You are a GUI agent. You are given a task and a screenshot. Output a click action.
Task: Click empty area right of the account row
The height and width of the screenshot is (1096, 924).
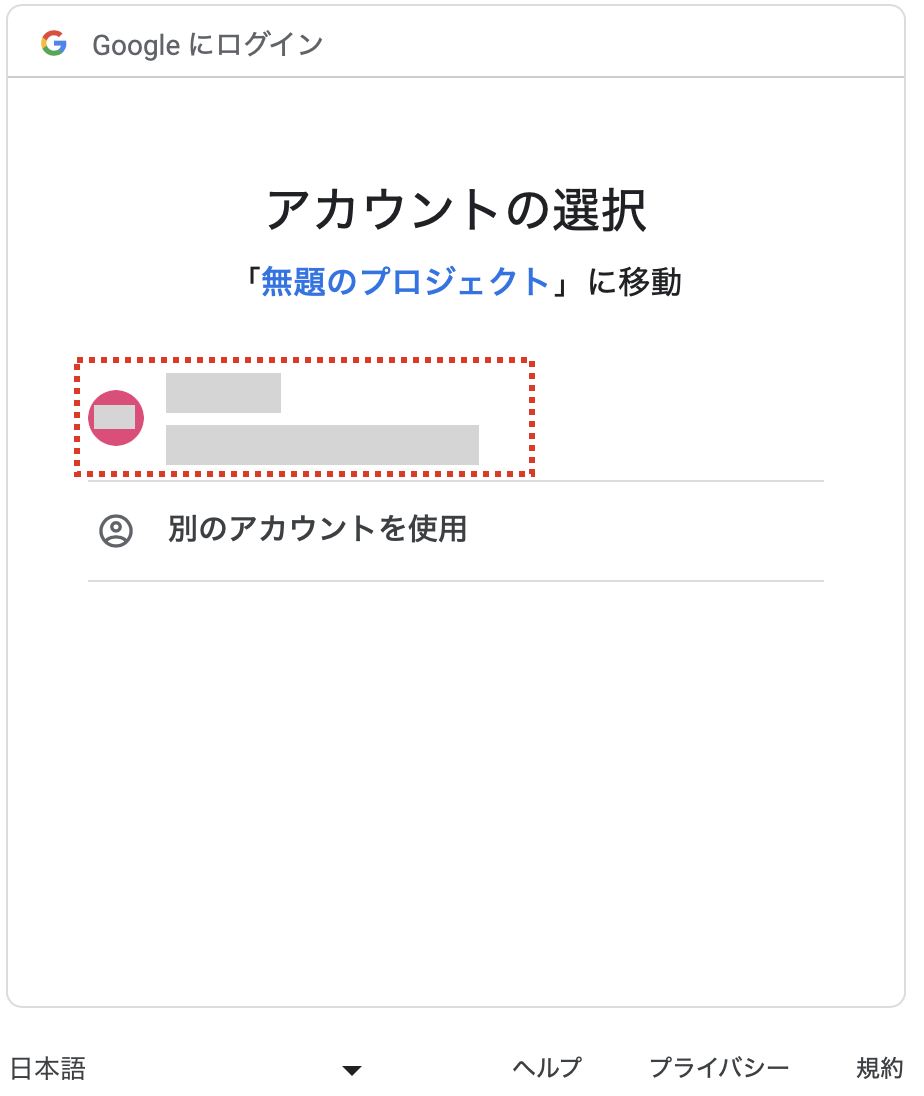point(678,418)
